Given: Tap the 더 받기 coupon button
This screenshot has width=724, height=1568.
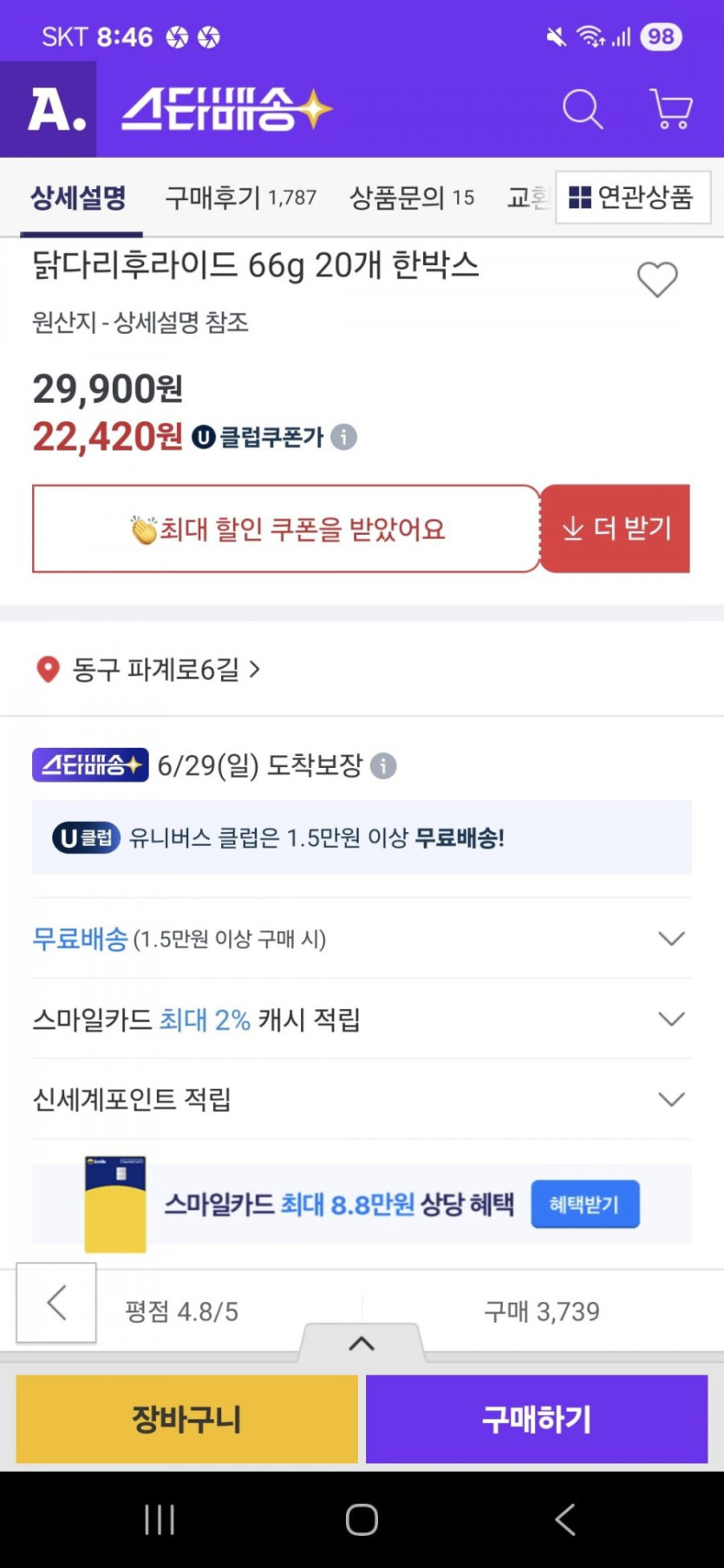Looking at the screenshot, I should pyautogui.click(x=616, y=529).
